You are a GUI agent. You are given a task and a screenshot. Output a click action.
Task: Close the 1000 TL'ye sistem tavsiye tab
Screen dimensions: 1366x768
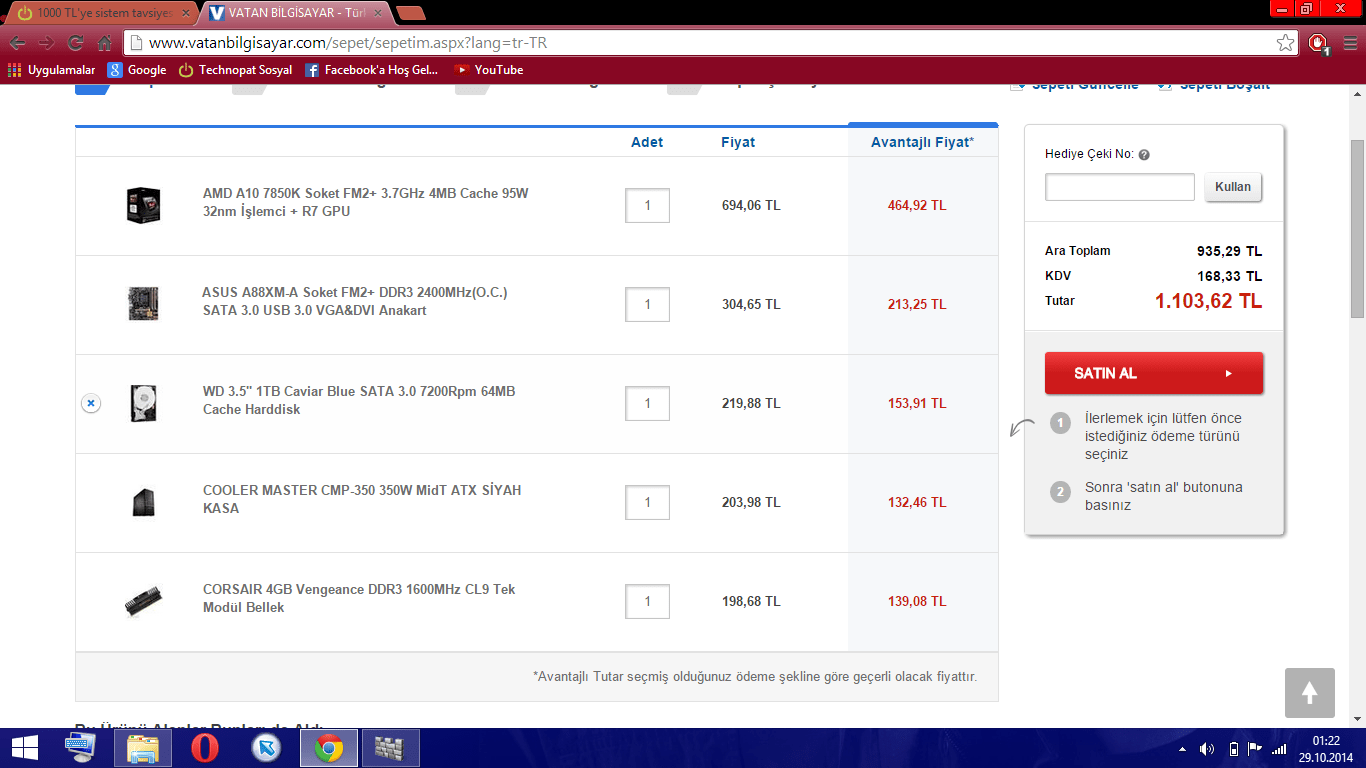coord(185,13)
